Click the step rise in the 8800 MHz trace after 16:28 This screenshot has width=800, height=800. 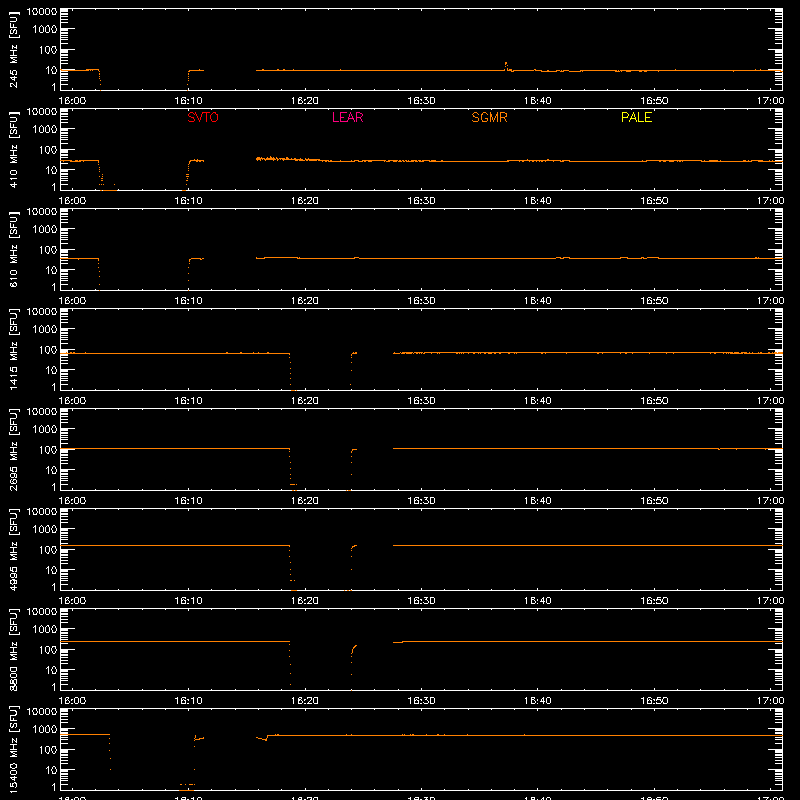click(x=403, y=642)
